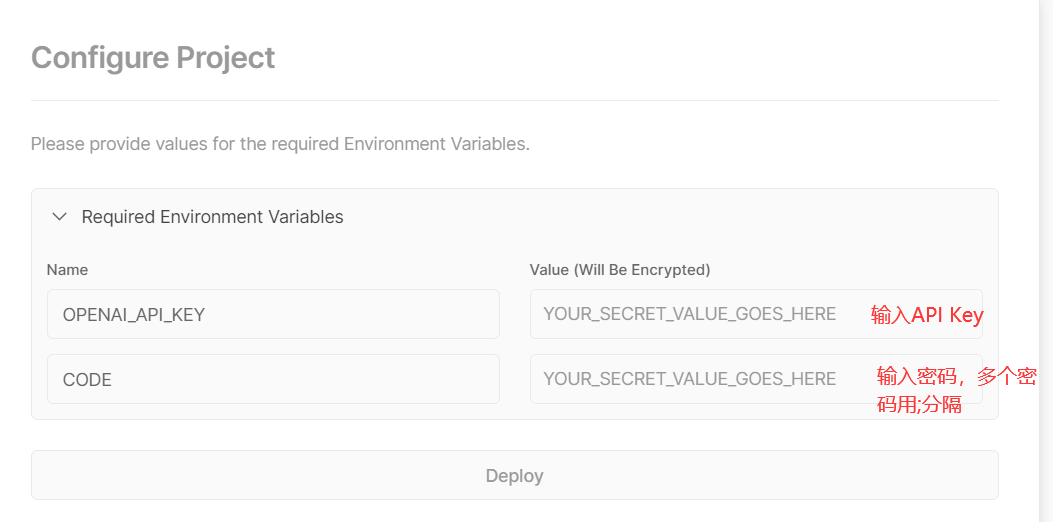Click the vertical scrollbar on the right edge

click(x=1046, y=261)
